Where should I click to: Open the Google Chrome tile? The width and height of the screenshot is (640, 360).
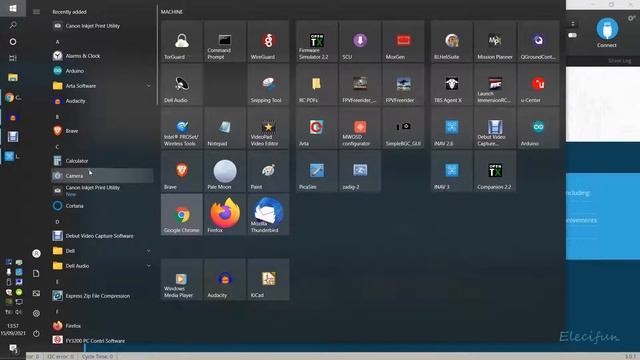point(182,215)
